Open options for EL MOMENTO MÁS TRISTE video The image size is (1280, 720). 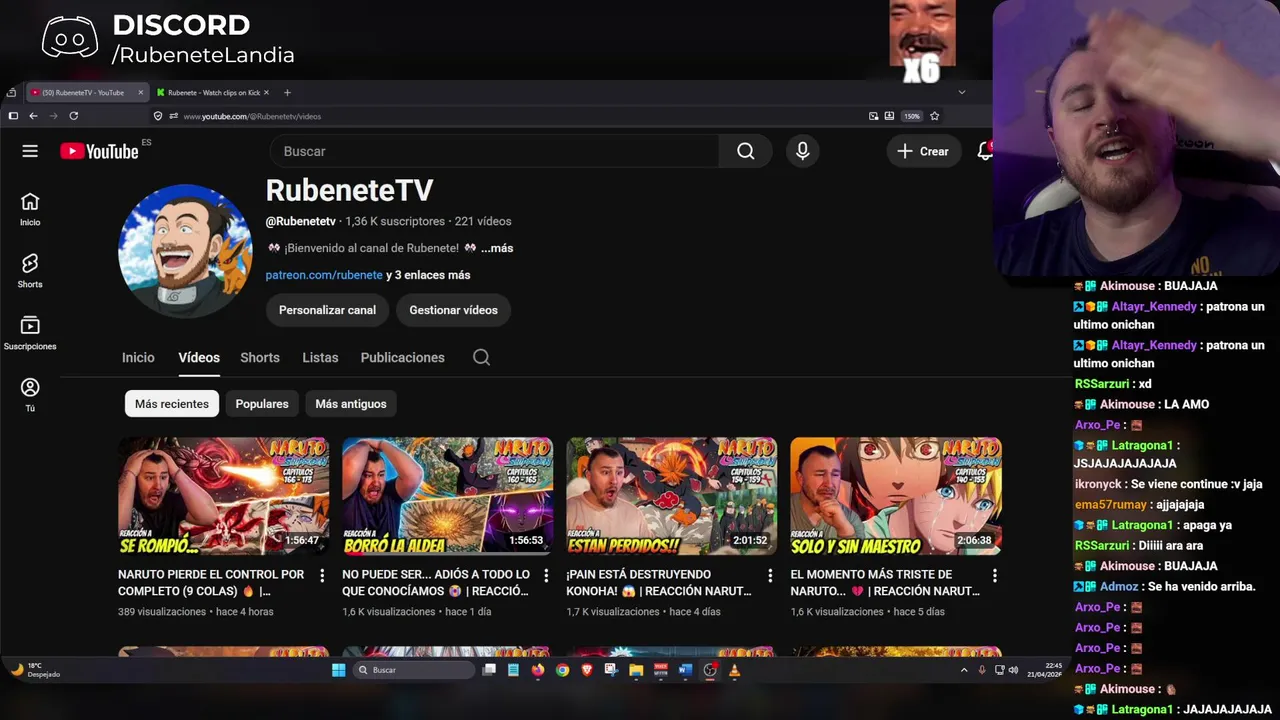click(994, 575)
